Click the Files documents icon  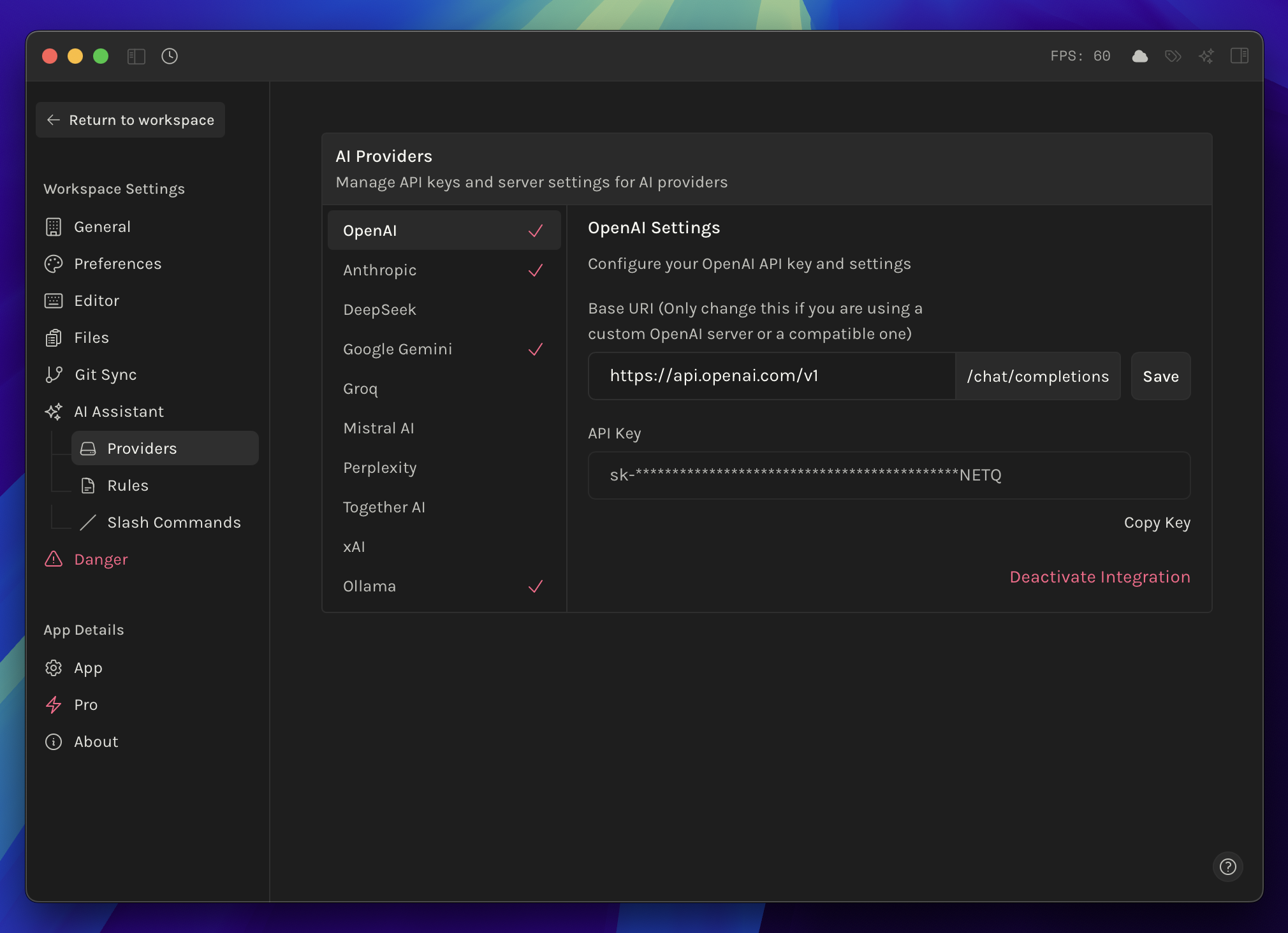(x=54, y=338)
